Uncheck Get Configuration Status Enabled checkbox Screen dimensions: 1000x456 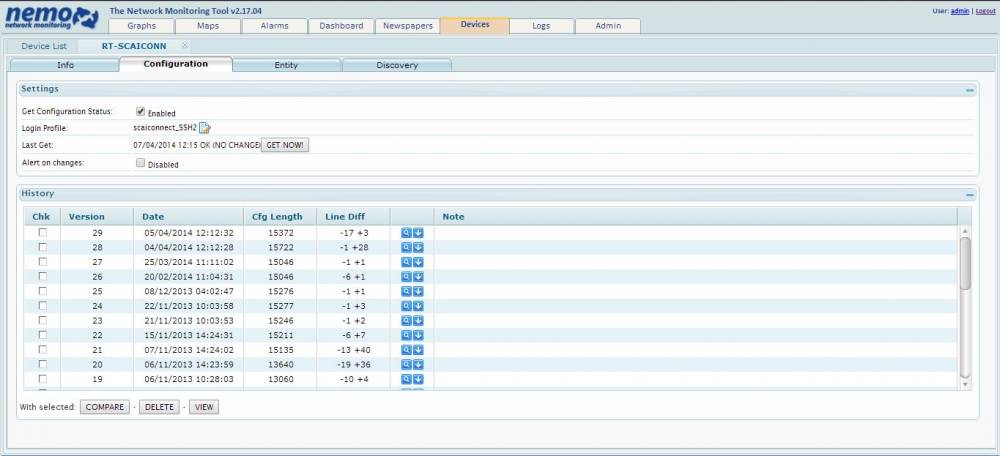point(140,111)
